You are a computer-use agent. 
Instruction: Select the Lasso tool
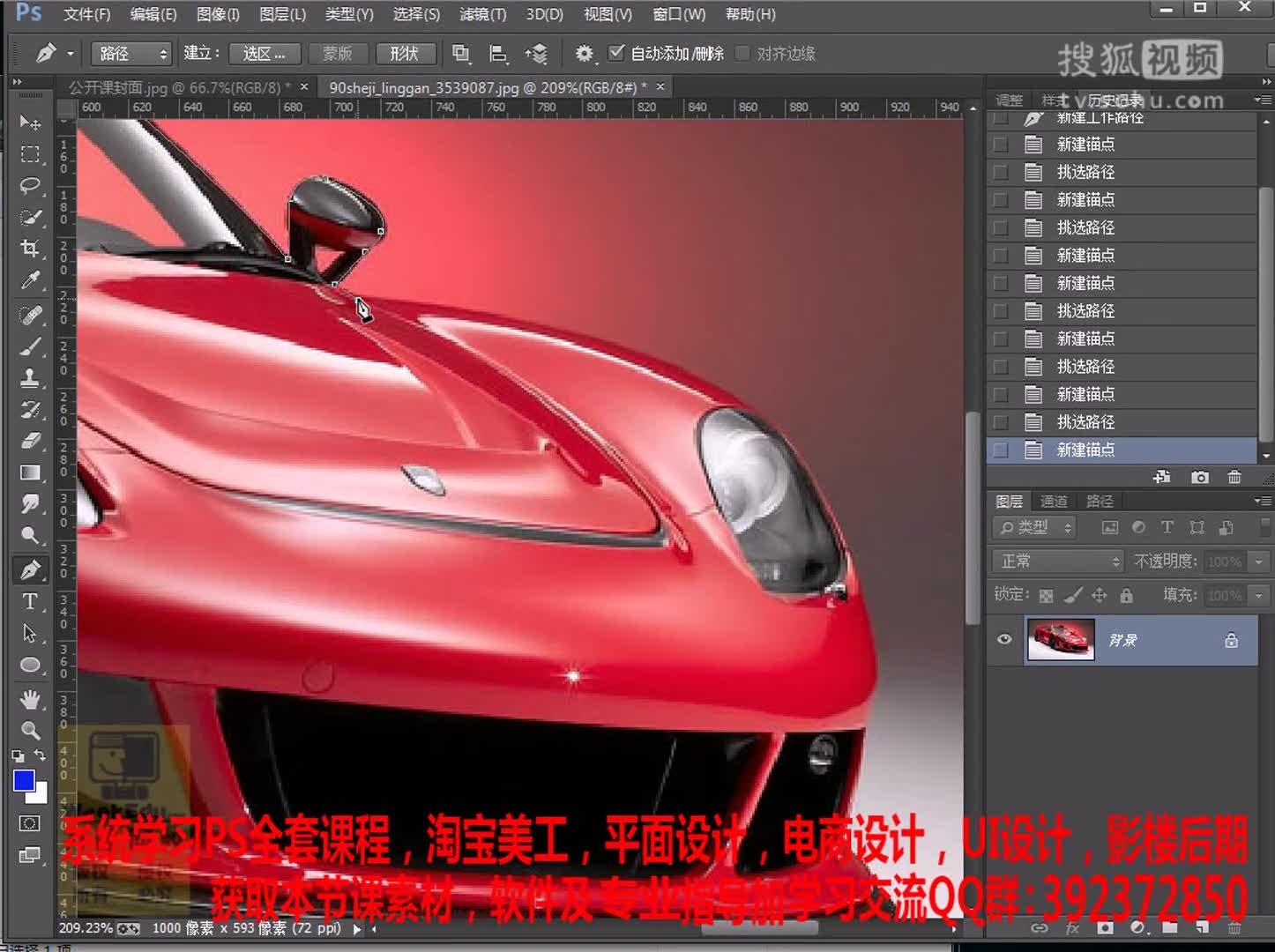point(30,185)
